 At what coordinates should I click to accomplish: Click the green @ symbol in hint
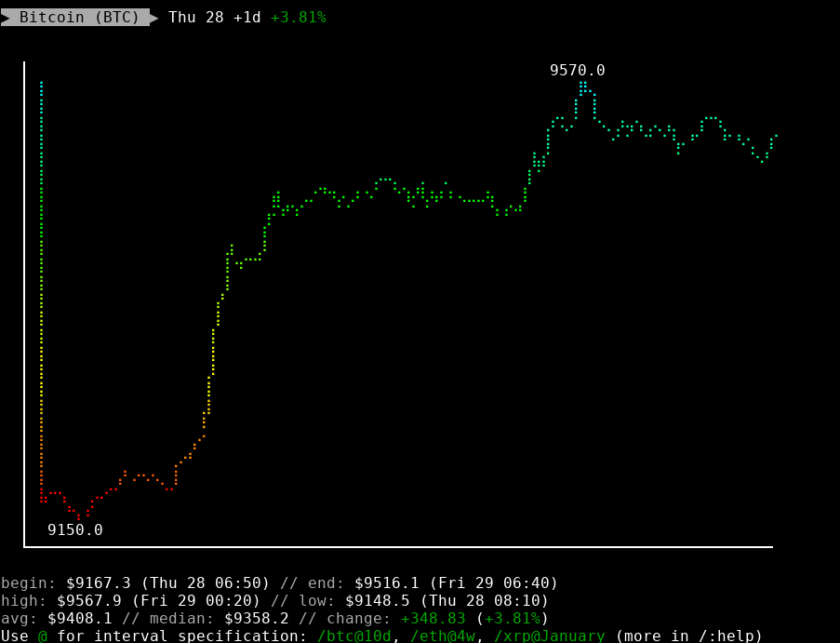click(x=42, y=636)
